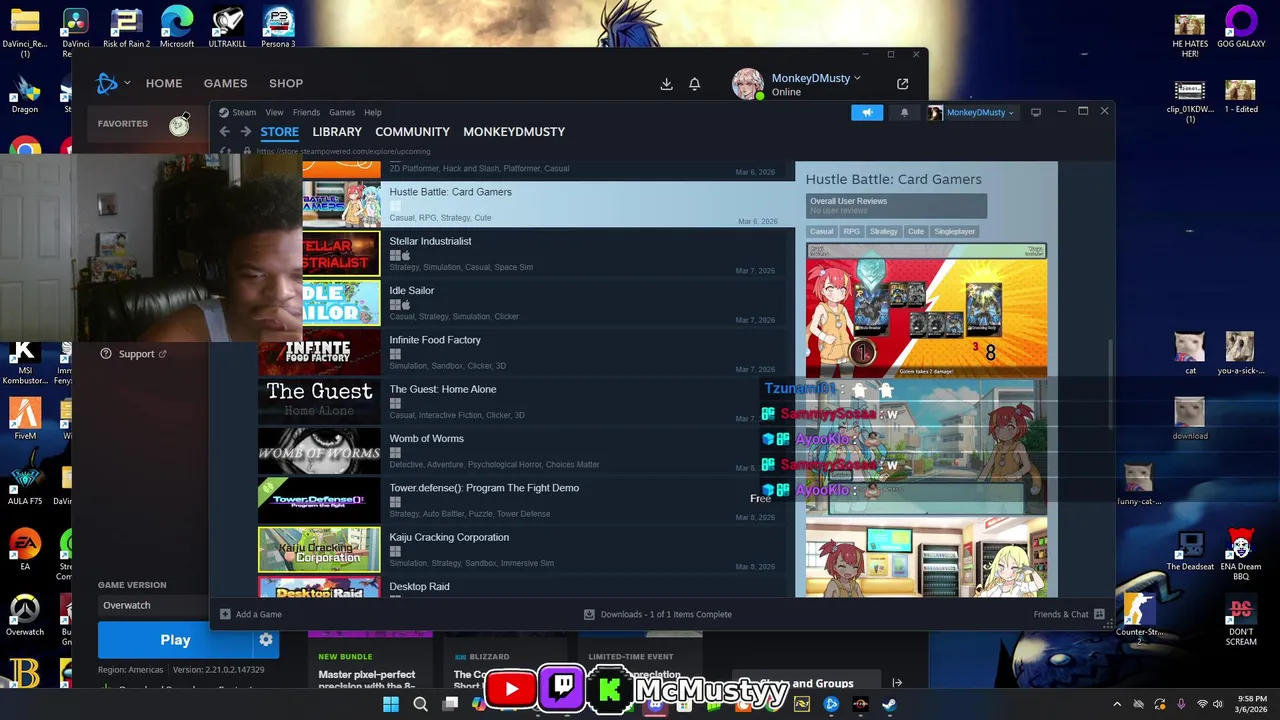Open Persona 3 desktop shortcut
Image resolution: width=1280 pixels, height=720 pixels.
(278, 28)
